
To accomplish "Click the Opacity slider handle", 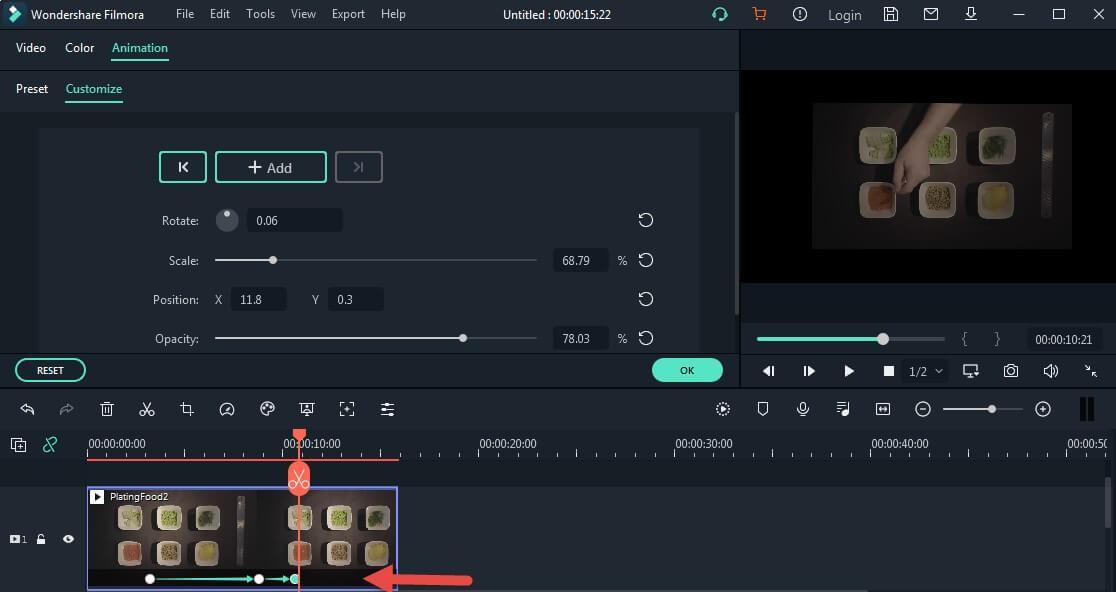I will (463, 338).
